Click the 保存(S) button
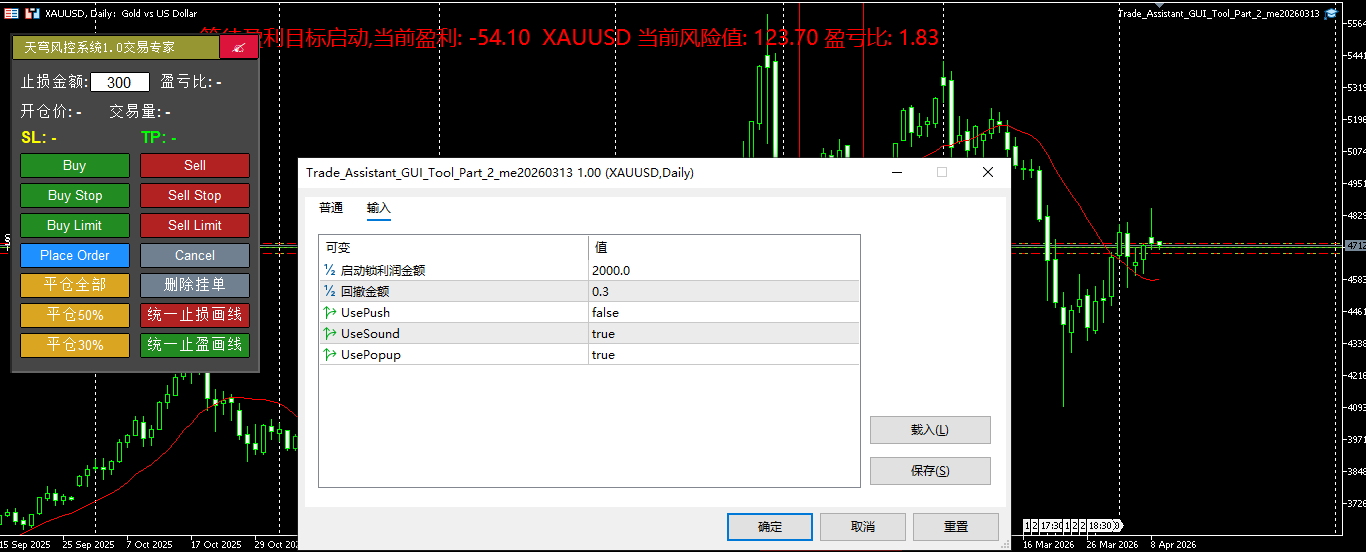 tap(930, 471)
